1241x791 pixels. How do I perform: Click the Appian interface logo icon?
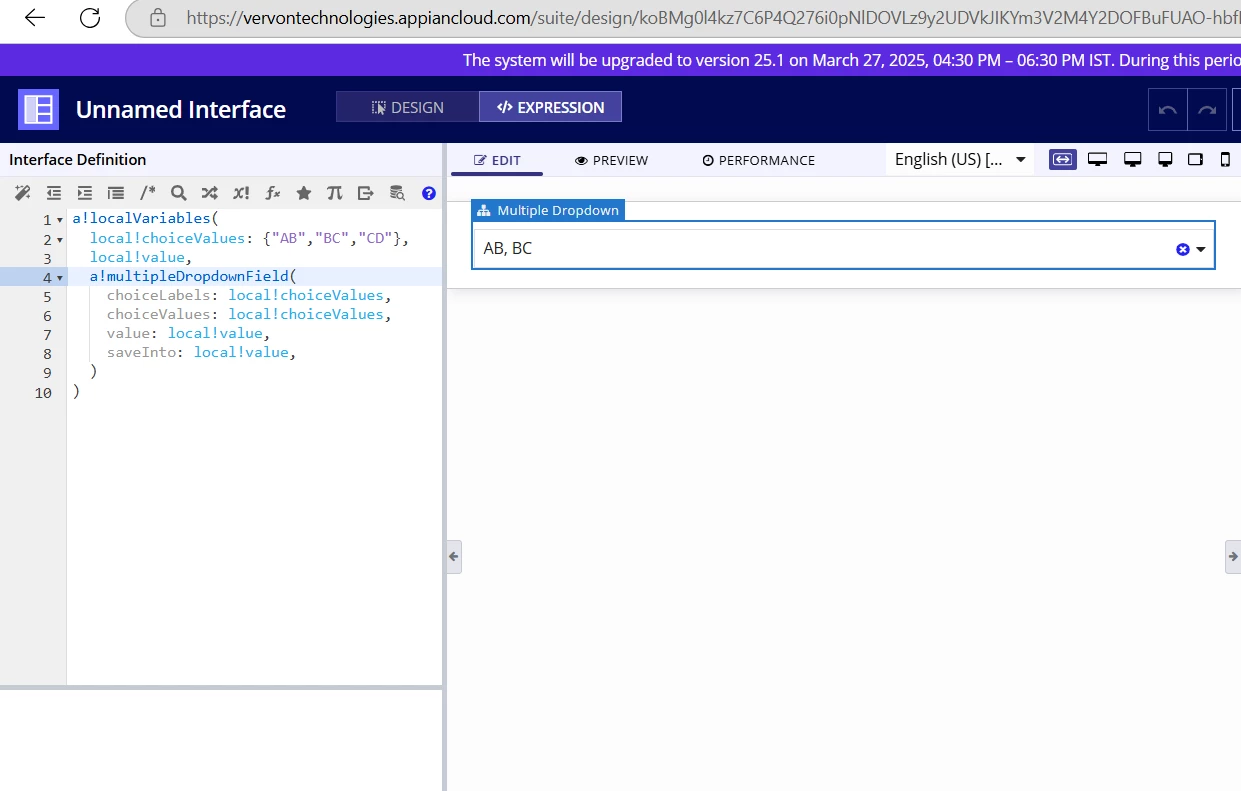point(38,109)
